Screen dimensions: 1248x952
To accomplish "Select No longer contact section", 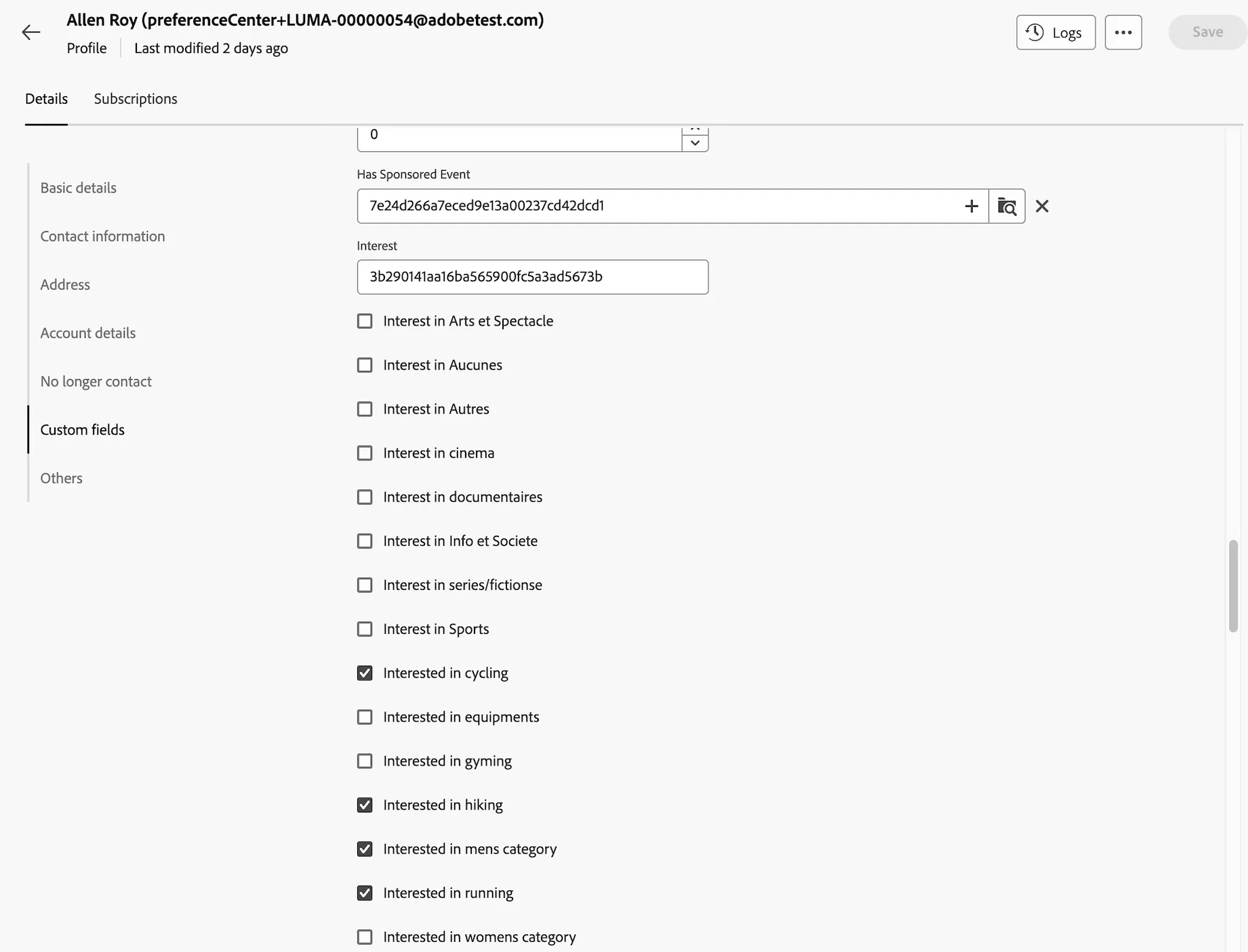I will click(96, 381).
